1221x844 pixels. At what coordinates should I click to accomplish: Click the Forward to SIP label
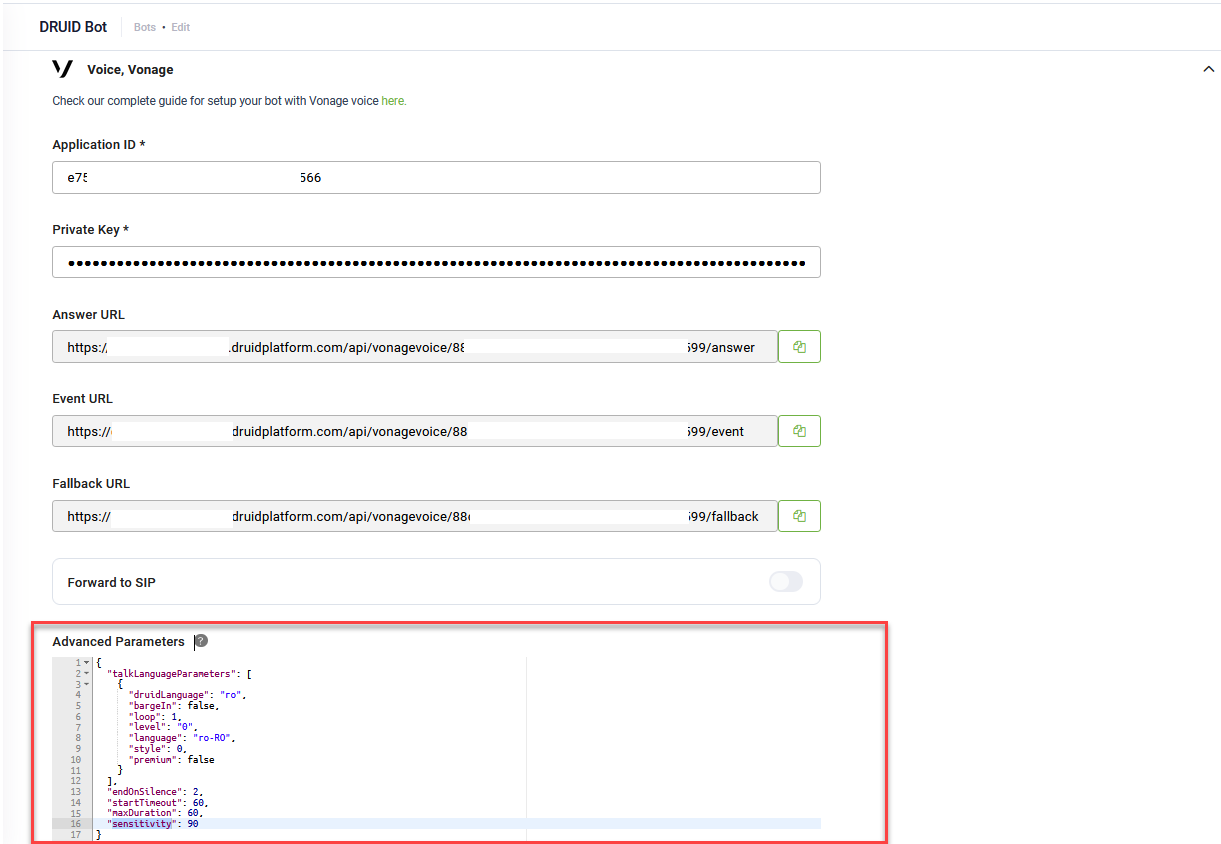pyautogui.click(x=111, y=582)
